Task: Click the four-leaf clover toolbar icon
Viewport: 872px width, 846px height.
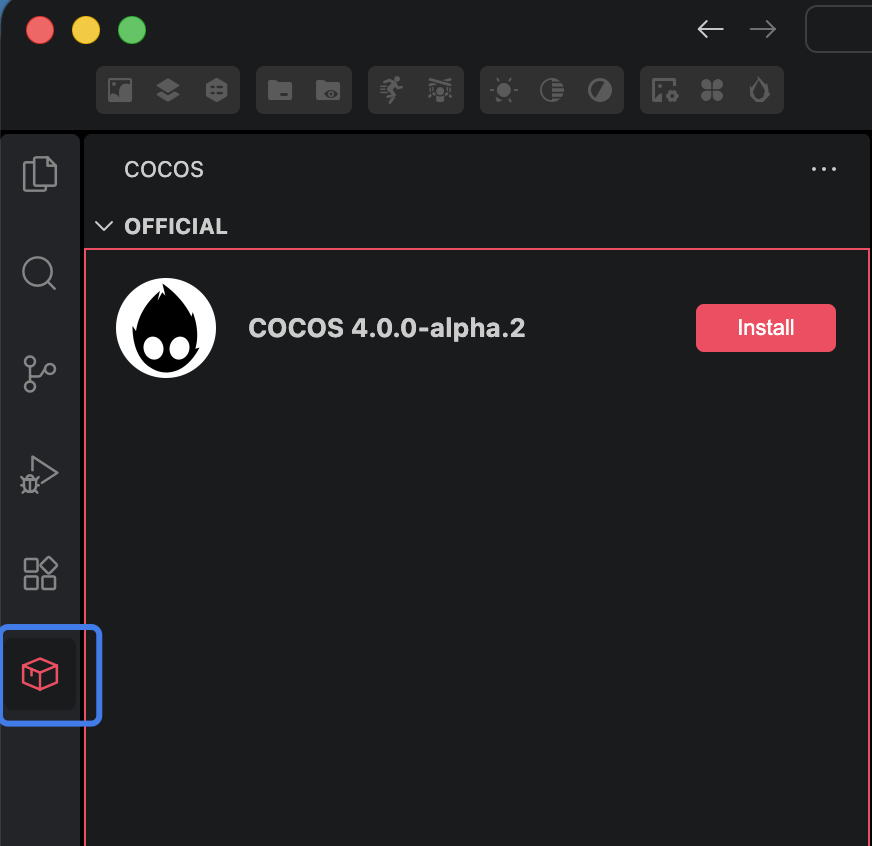Action: tap(712, 90)
